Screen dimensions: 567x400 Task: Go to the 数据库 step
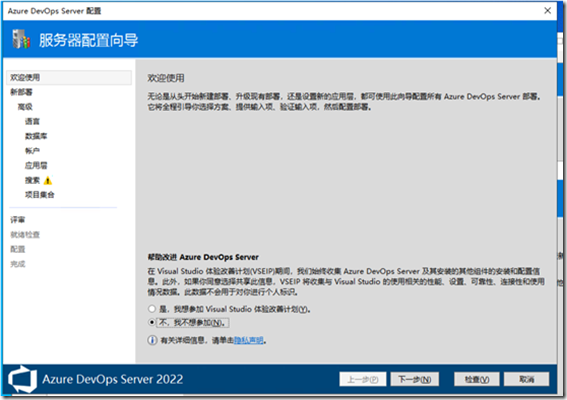tap(36, 136)
